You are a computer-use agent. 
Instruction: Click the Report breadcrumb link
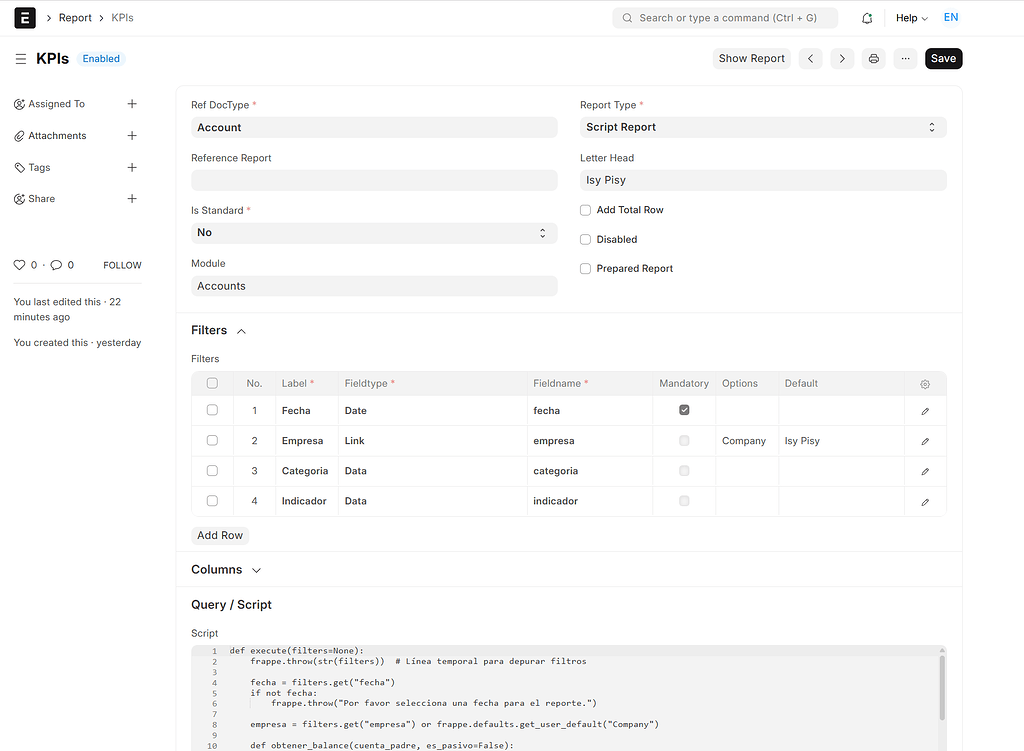75,17
